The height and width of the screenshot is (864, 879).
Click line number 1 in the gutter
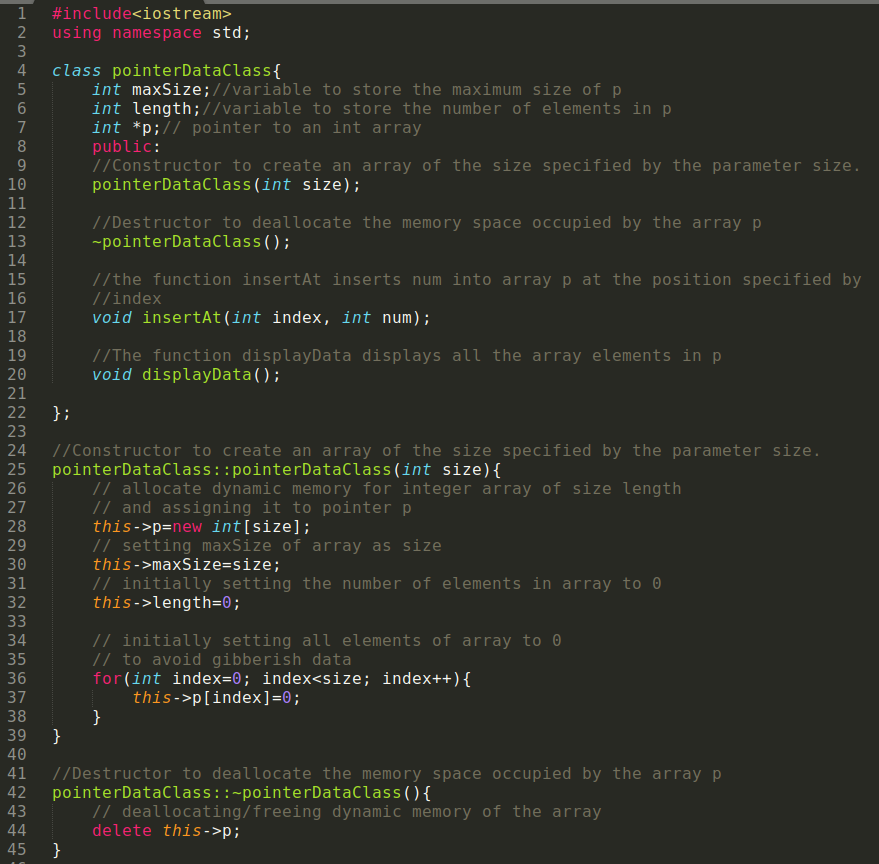point(21,13)
